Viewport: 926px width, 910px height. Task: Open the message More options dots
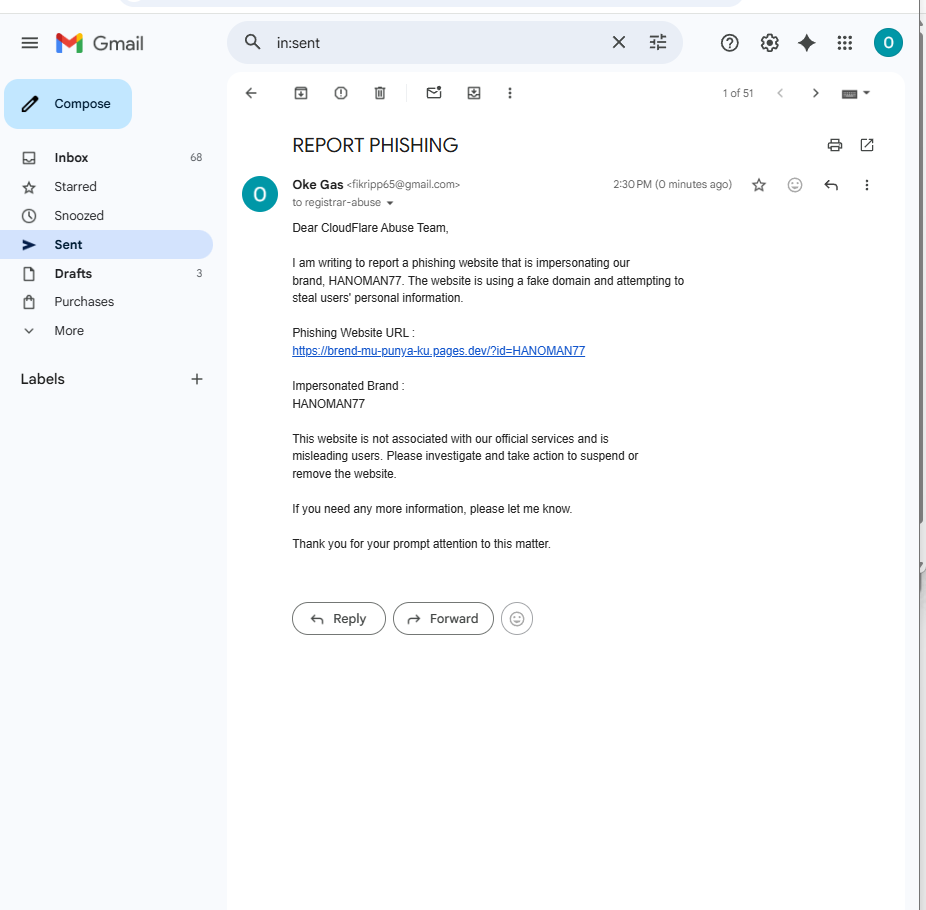tap(866, 185)
